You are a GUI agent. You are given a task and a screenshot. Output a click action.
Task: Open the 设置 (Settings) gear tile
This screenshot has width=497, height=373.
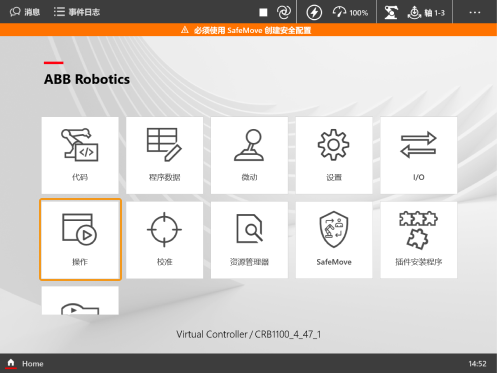(x=334, y=155)
